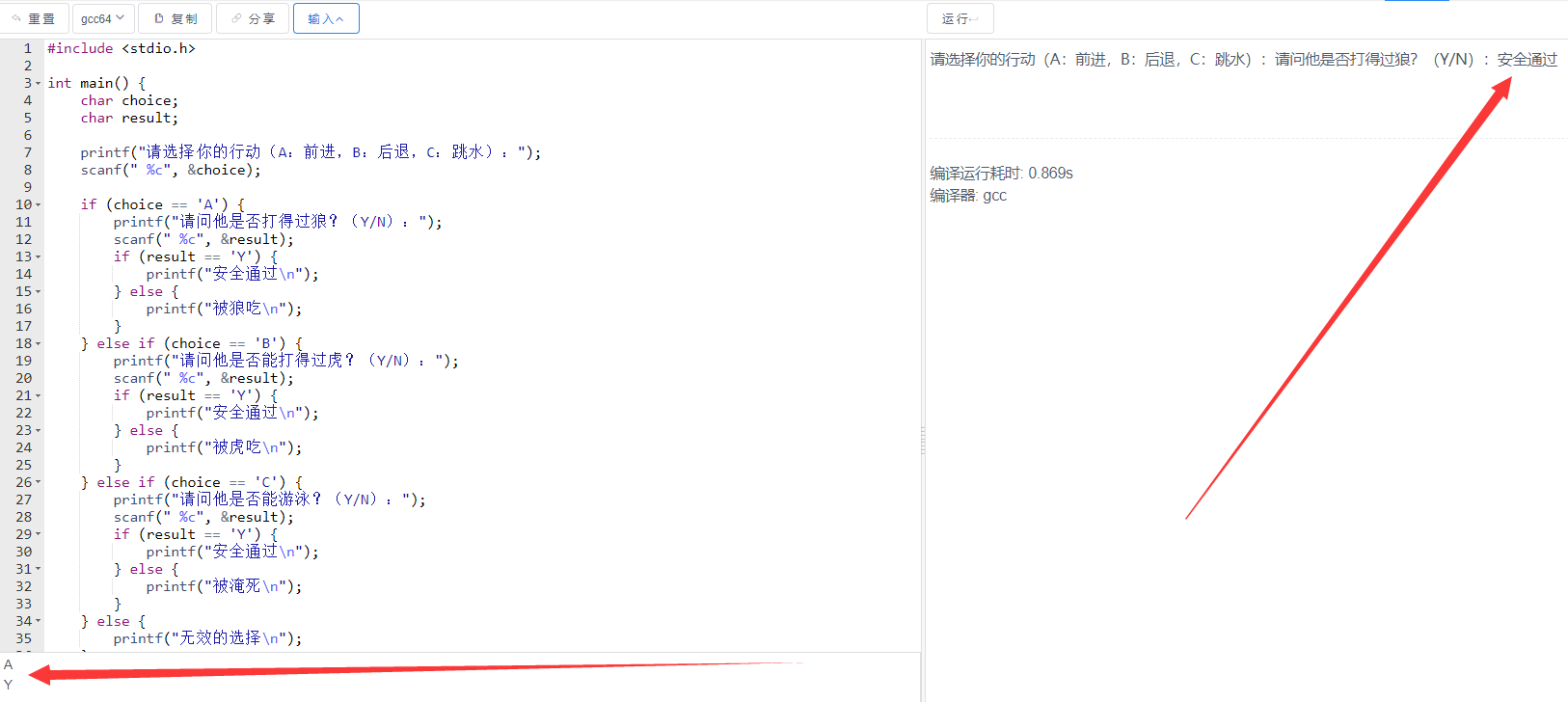1568x702 pixels.
Task: Click the reset icon beside 重置
Action: coord(16,18)
